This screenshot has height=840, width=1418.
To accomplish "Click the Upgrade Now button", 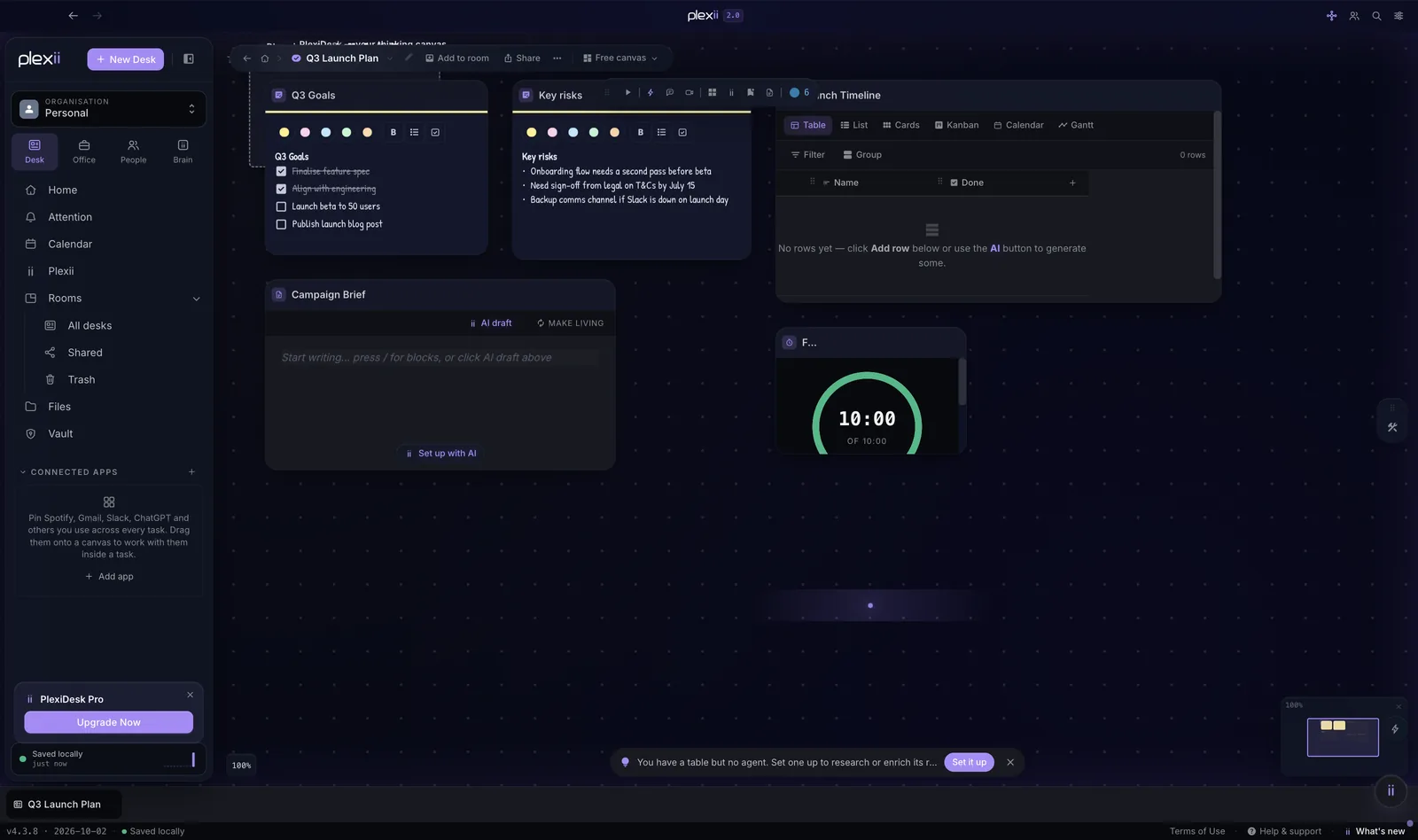I will point(108,722).
